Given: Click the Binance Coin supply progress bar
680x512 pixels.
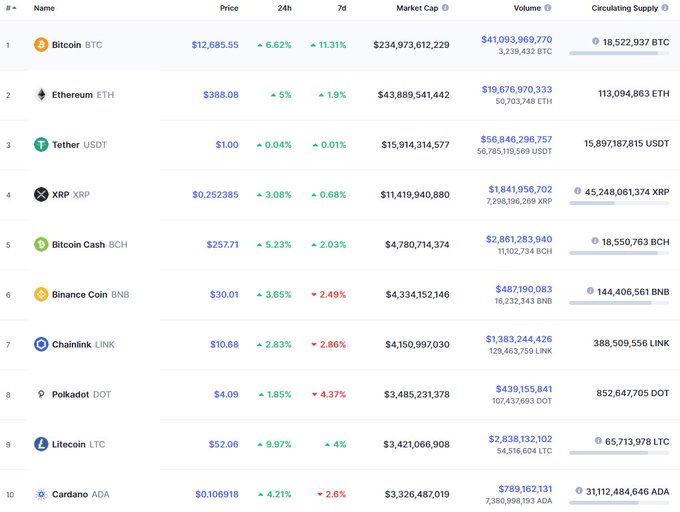Looking at the screenshot, I should (x=619, y=303).
